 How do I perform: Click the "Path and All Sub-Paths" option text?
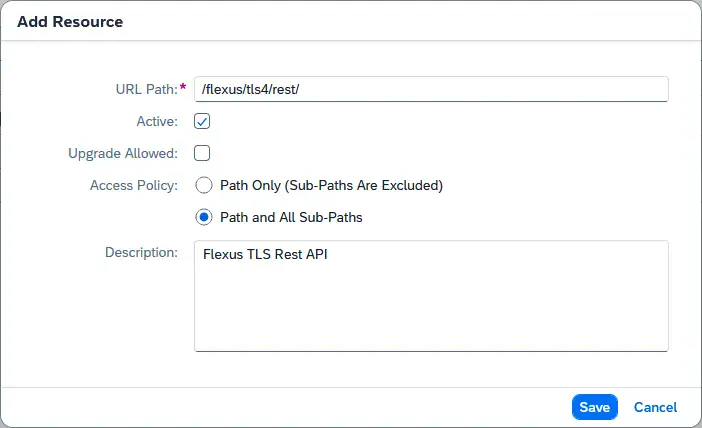[291, 217]
